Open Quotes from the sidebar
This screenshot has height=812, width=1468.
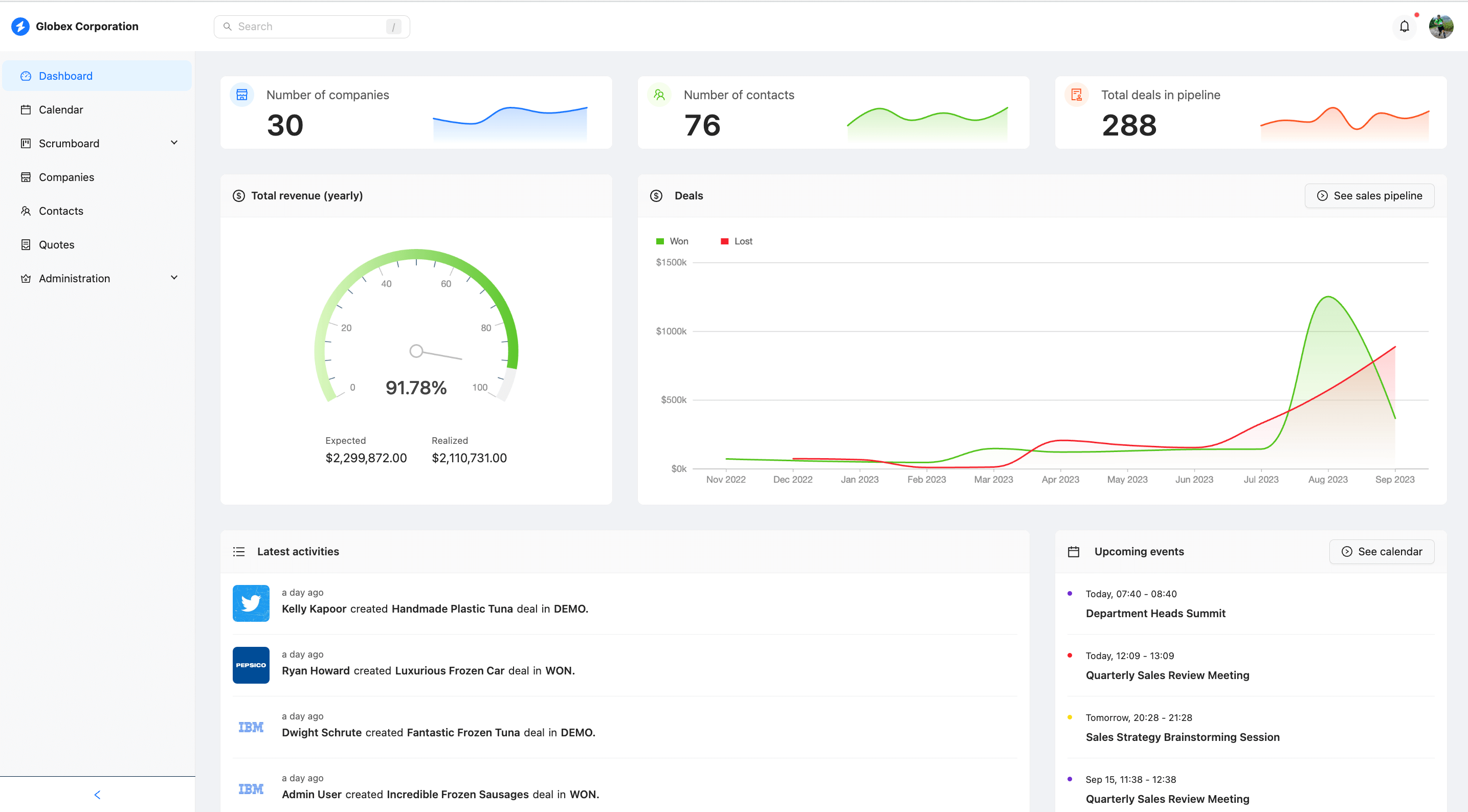[56, 244]
